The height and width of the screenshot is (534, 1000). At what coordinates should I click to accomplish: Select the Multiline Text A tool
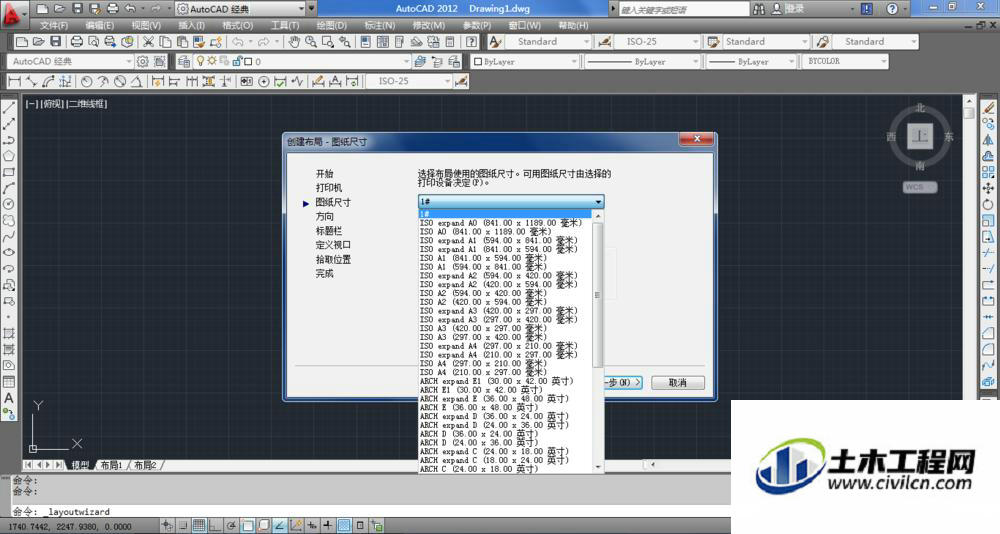click(9, 397)
